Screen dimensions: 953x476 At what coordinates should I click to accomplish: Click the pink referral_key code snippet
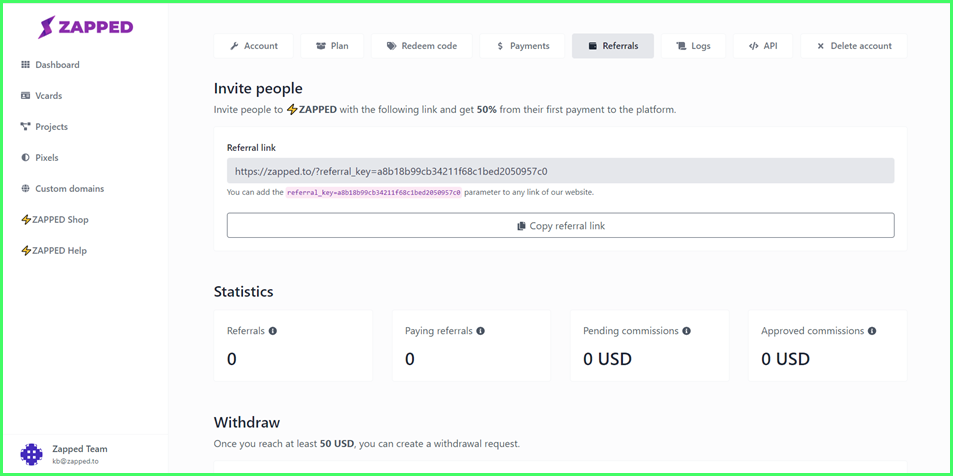[x=374, y=193]
